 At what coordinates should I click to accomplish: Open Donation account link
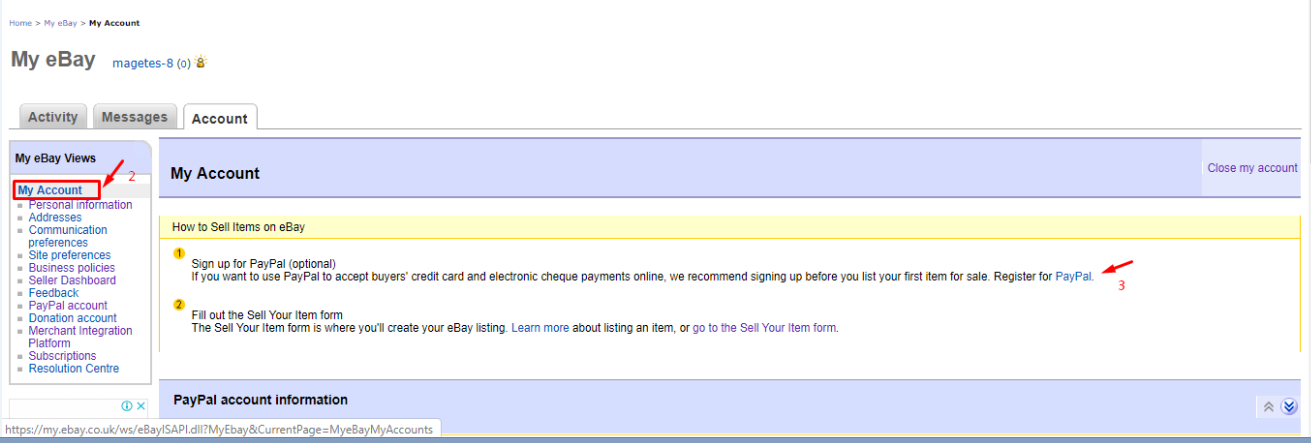(72, 318)
